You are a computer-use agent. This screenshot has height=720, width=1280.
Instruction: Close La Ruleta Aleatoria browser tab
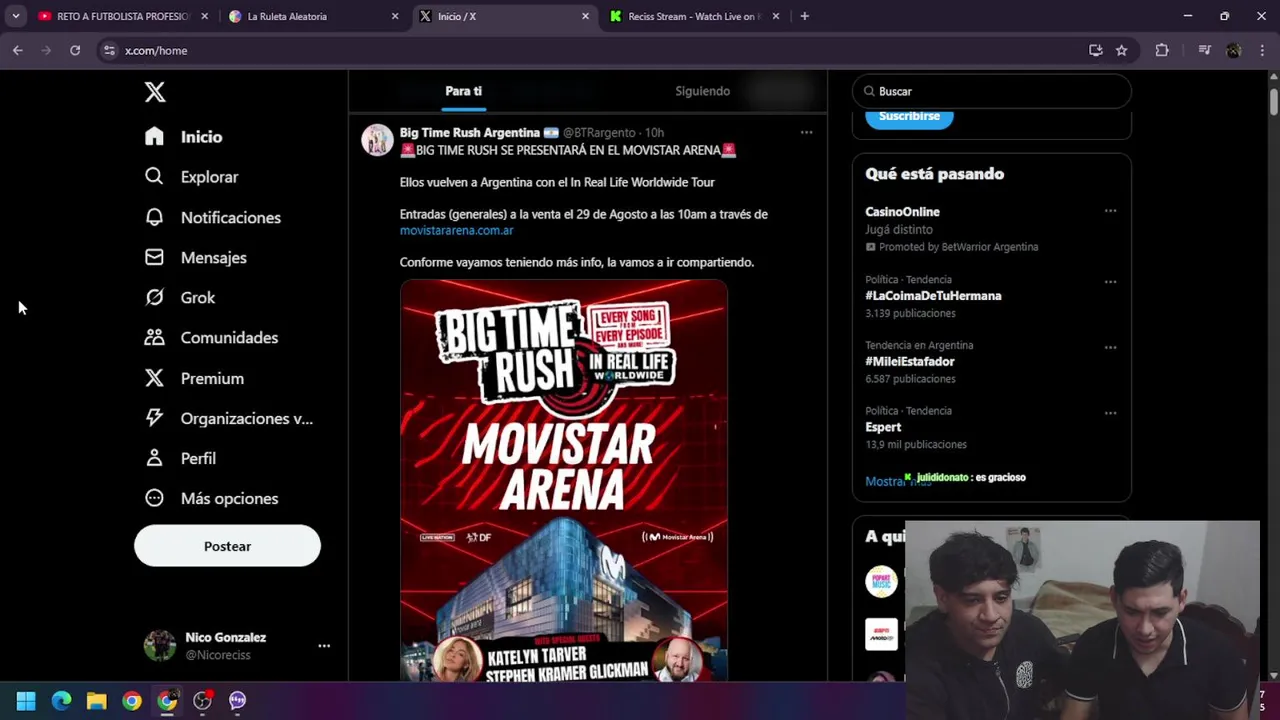(x=395, y=16)
